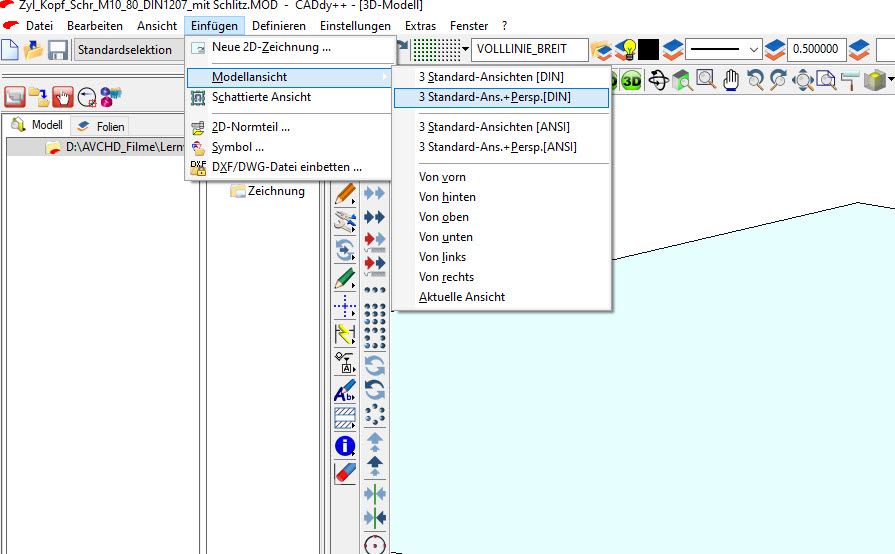Open the dotted grid pattern dropdown arrow

[465, 50]
